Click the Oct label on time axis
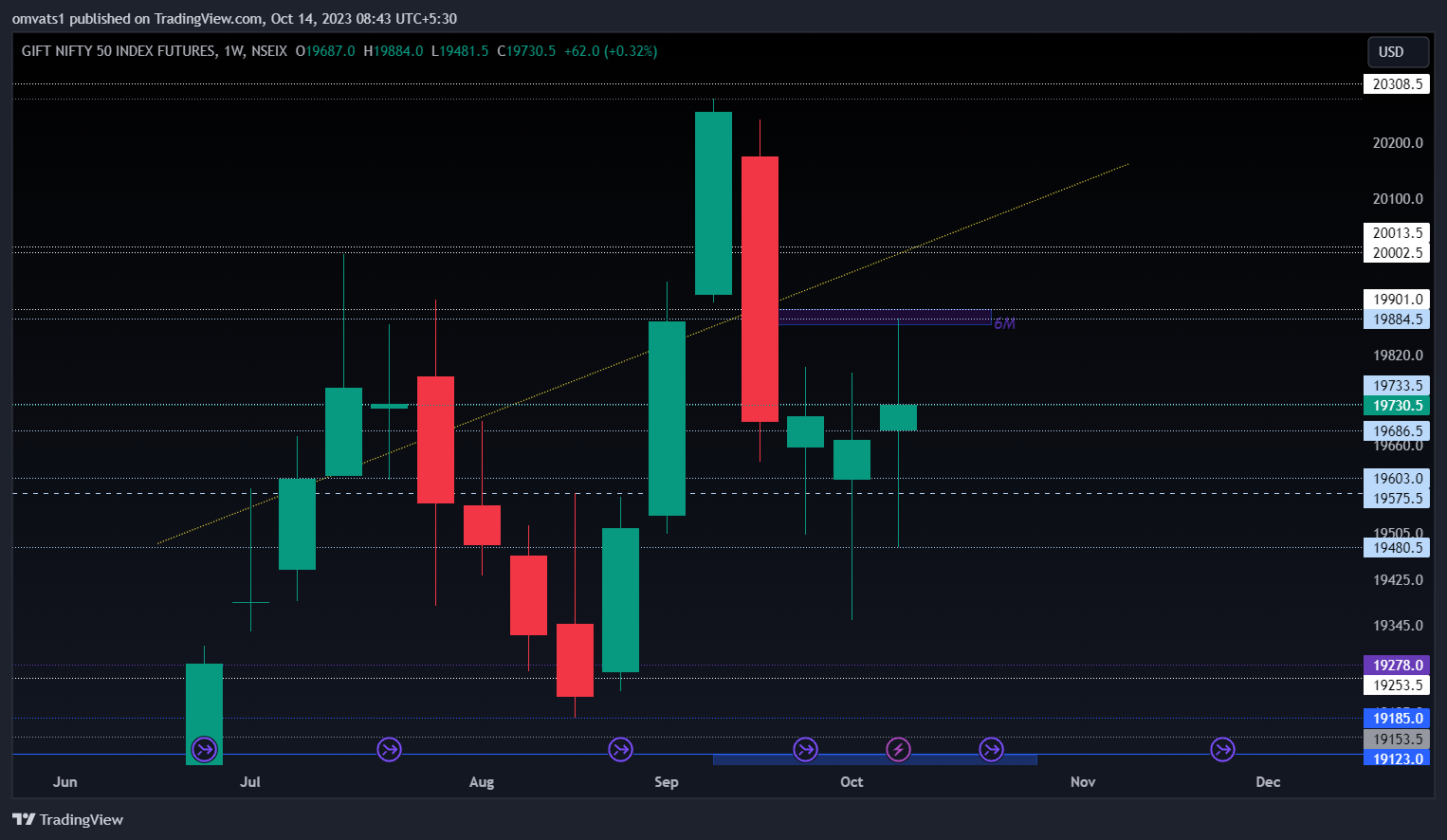The height and width of the screenshot is (840, 1447). point(852,782)
